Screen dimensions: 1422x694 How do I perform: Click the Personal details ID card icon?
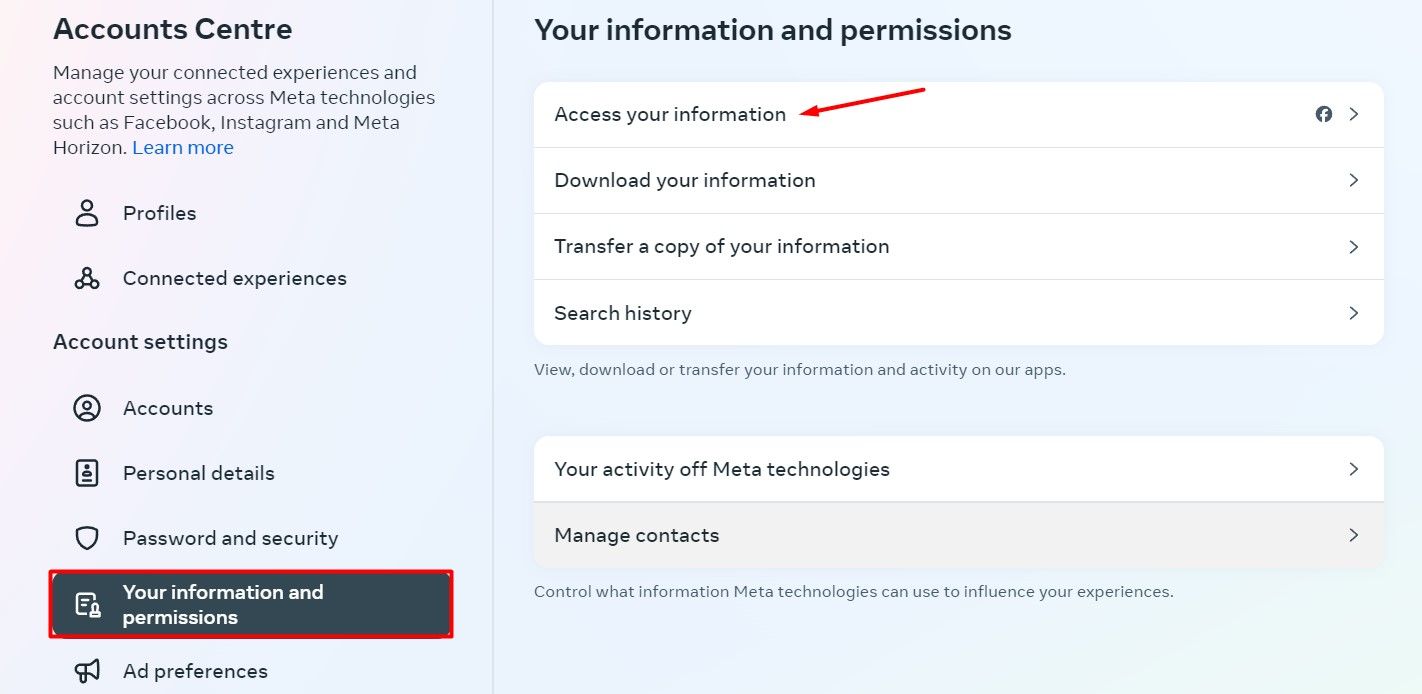pyautogui.click(x=87, y=473)
